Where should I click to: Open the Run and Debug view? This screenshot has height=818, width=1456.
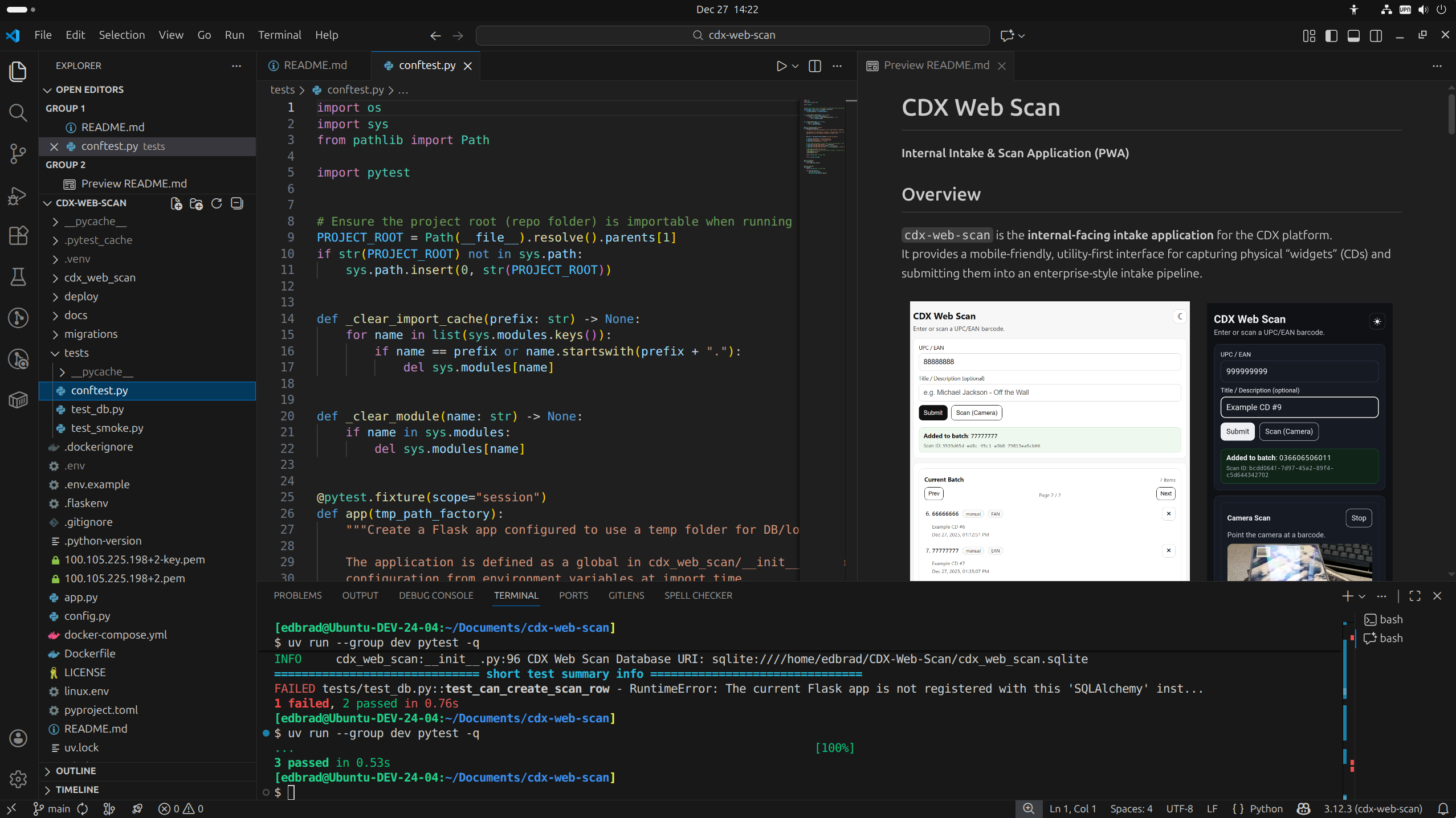(x=18, y=195)
